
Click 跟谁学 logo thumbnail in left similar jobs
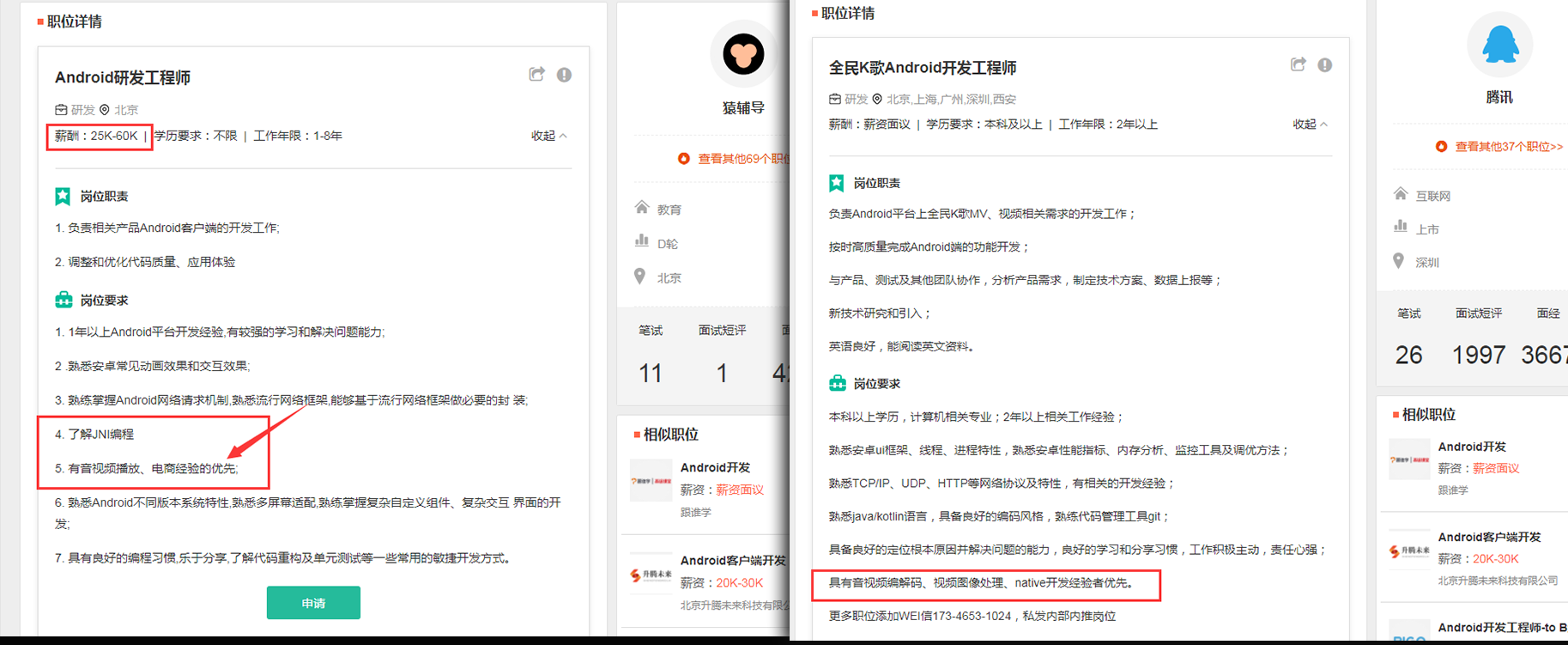tap(651, 481)
